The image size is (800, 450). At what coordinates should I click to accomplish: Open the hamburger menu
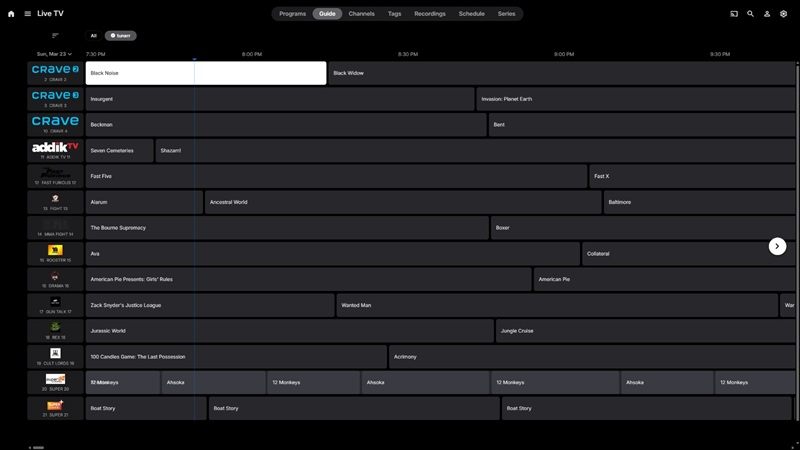tap(28, 14)
